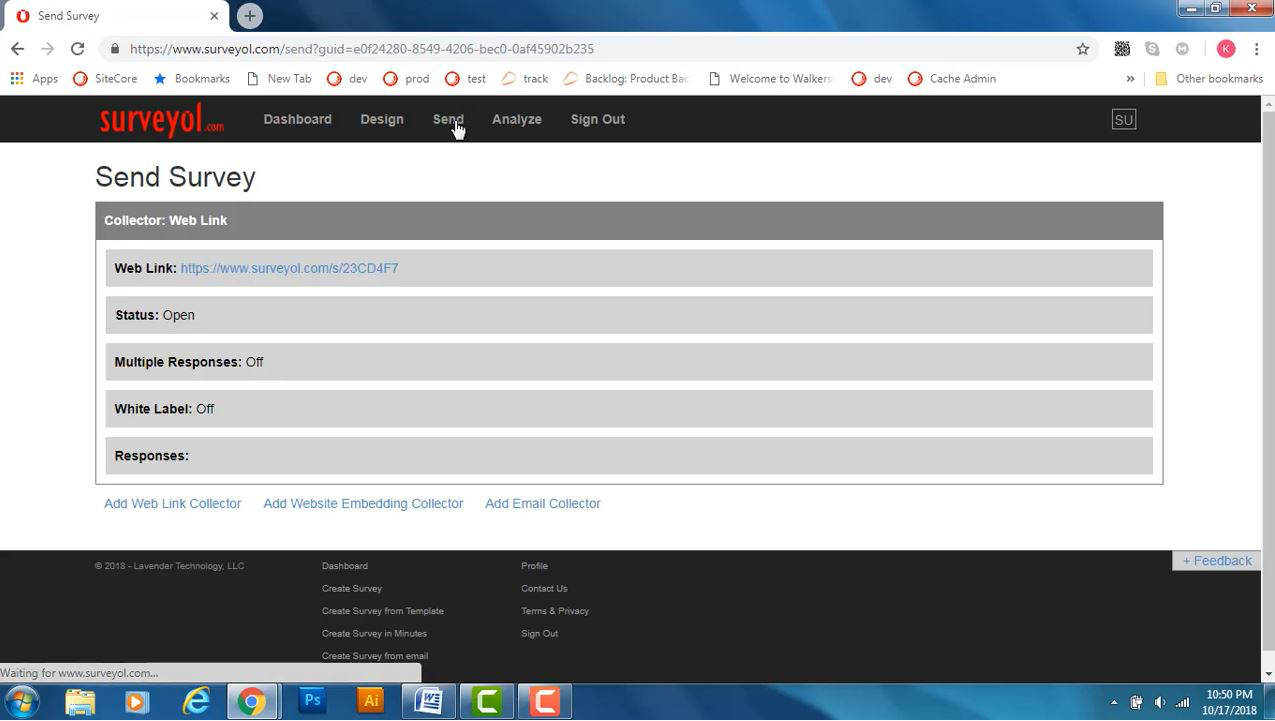
Task: Click the Status: Open row
Action: (629, 315)
